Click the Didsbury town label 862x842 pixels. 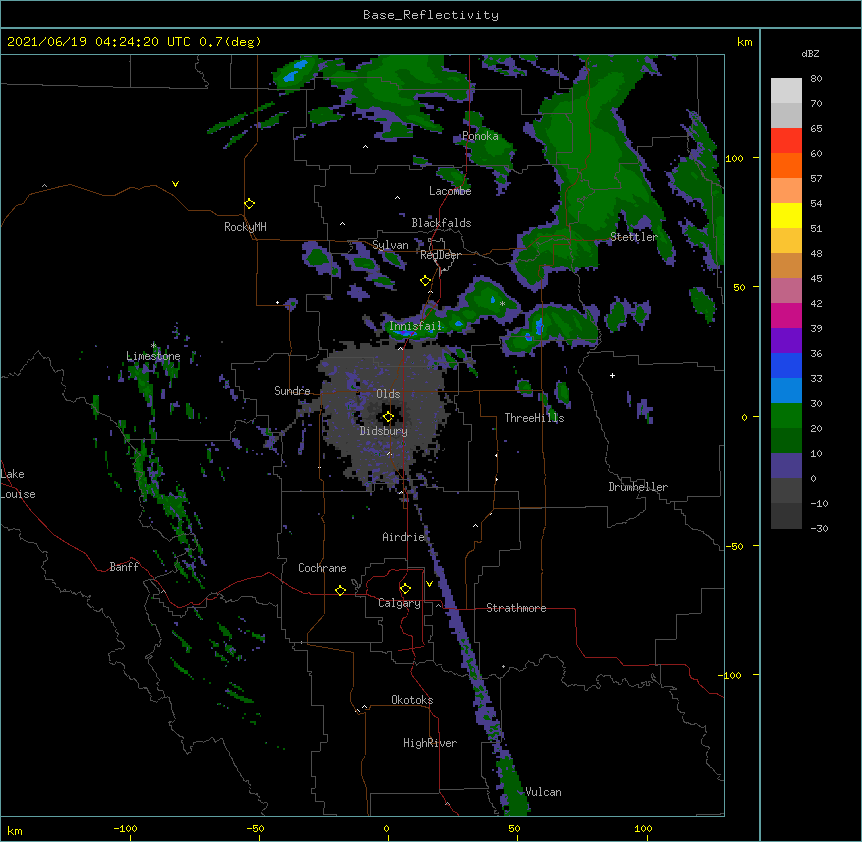point(384,431)
